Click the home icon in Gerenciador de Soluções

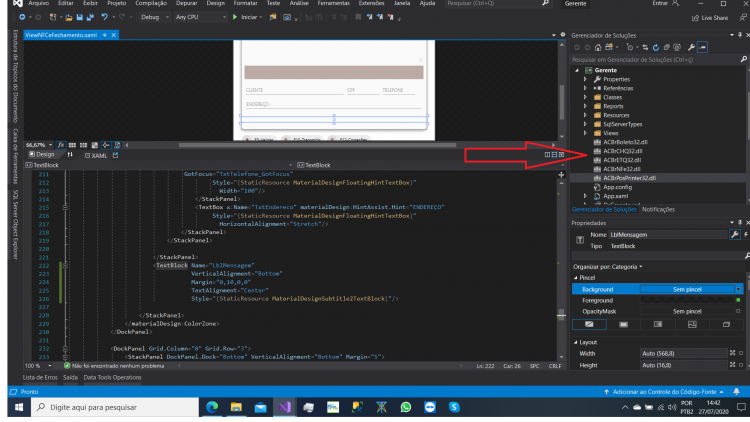tap(598, 47)
